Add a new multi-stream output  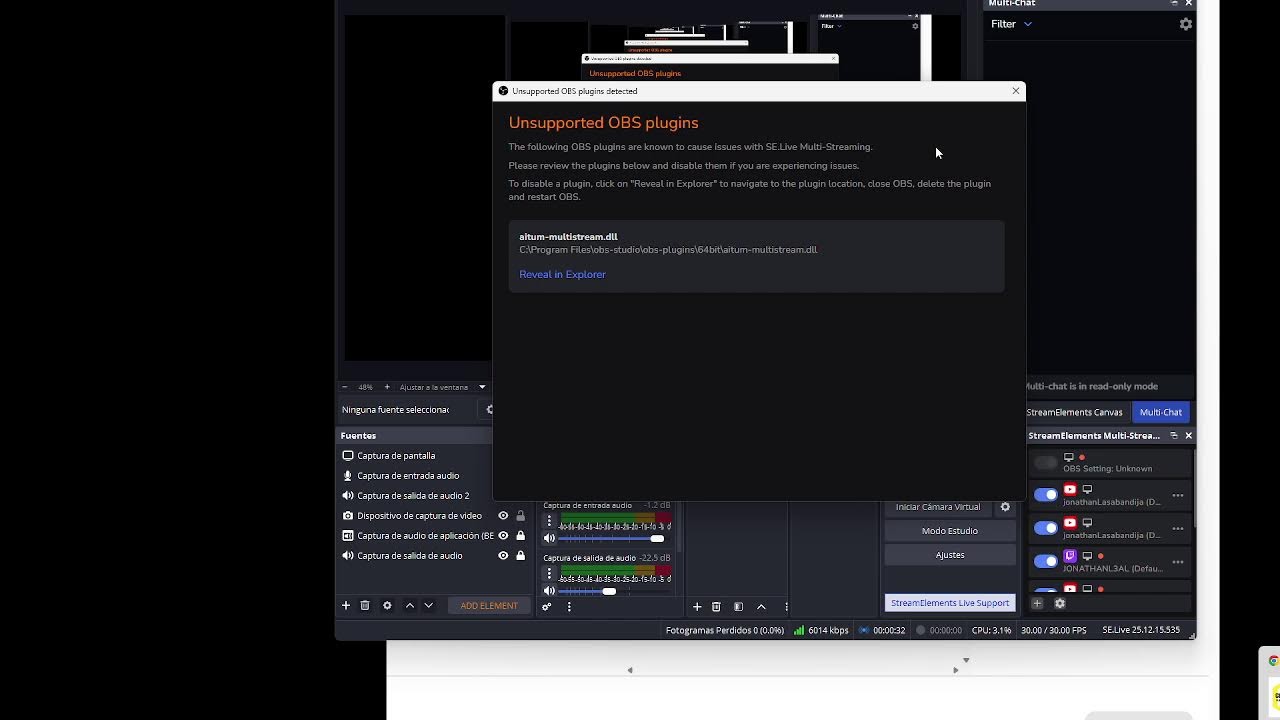[1037, 603]
